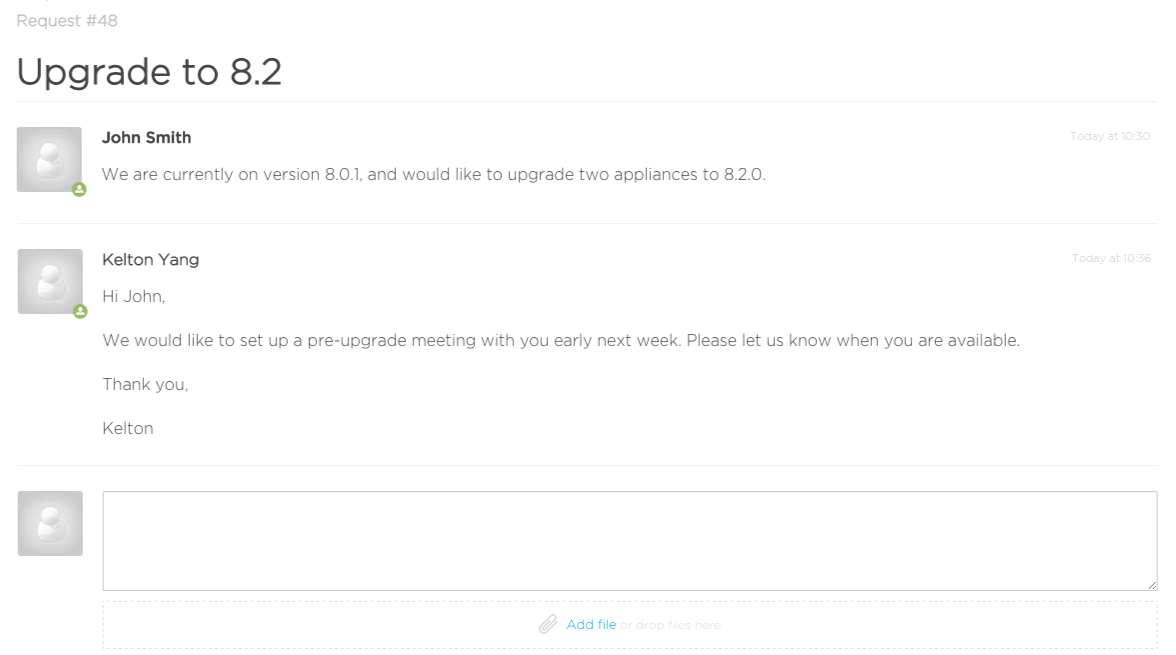The height and width of the screenshot is (655, 1176).
Task: Click the Upgrade to 8.2 title
Action: tap(149, 72)
